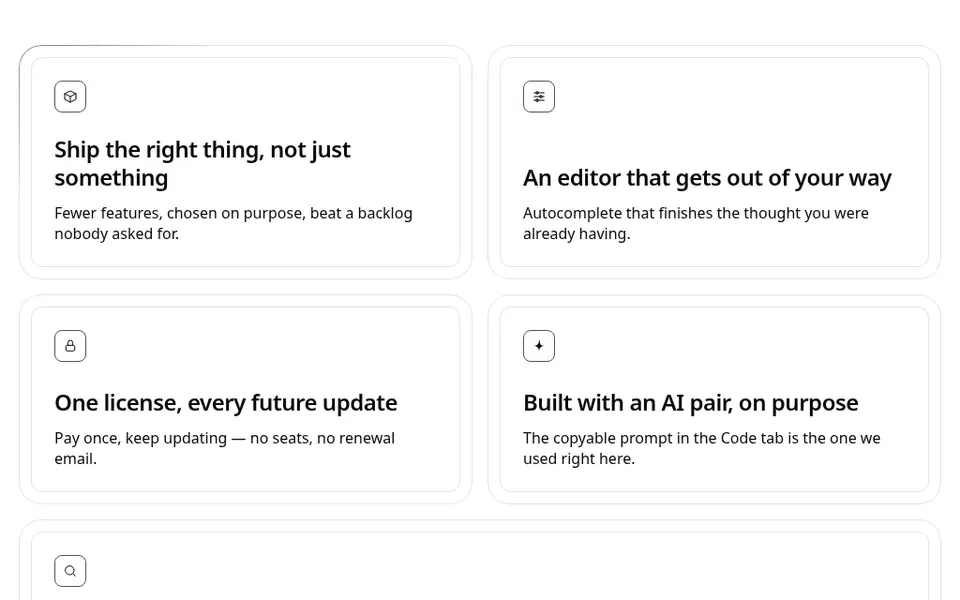
Task: Click the 'Fewer features, chosen on purpose' description
Action: point(233,223)
